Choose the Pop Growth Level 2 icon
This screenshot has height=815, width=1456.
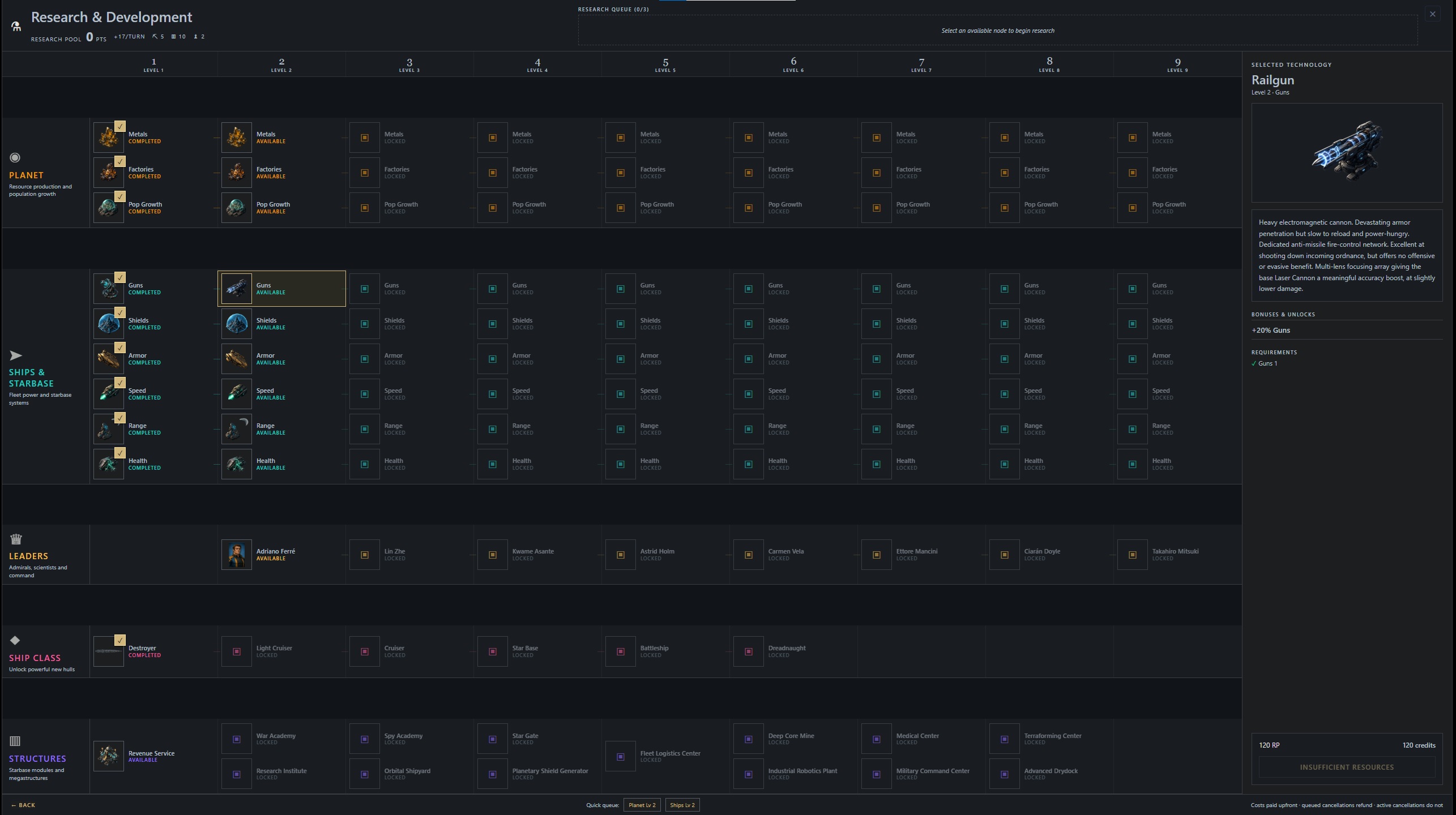236,208
